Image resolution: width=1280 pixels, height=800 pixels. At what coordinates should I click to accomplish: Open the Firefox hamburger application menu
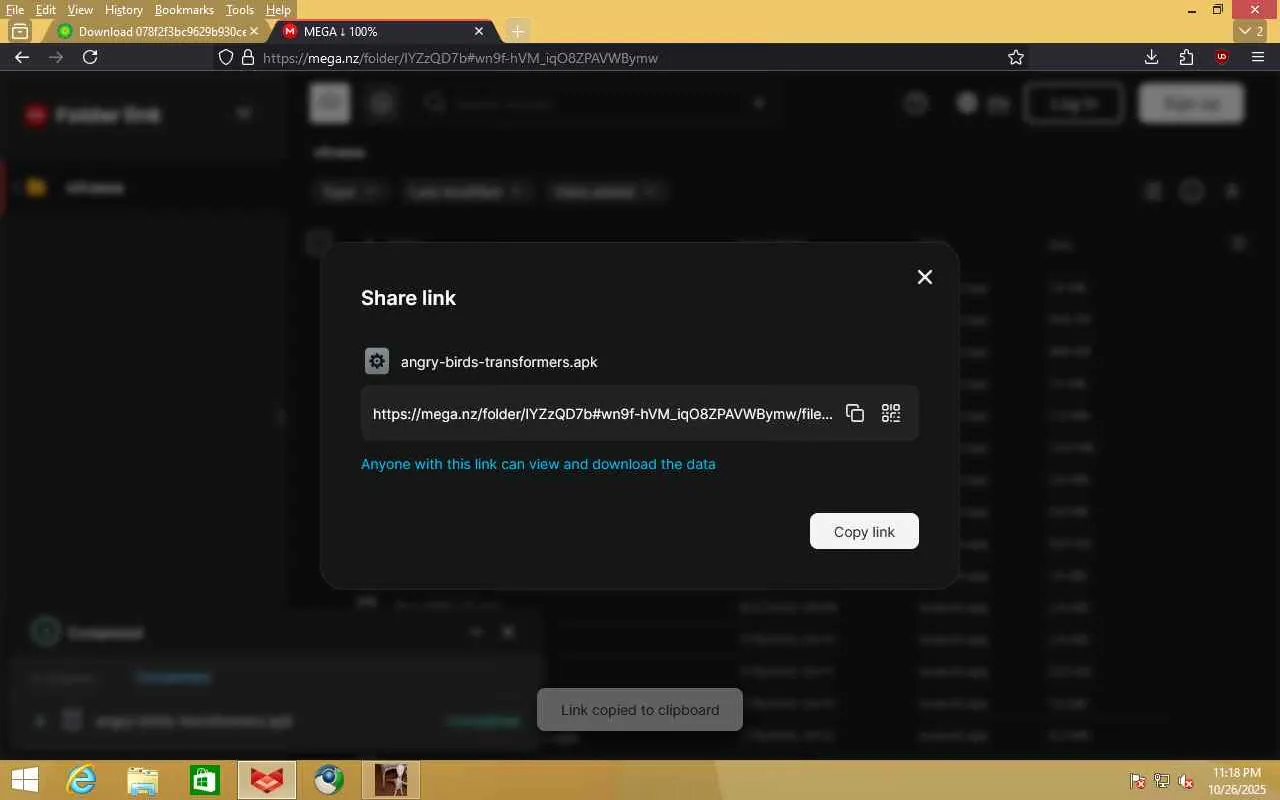point(1258,57)
